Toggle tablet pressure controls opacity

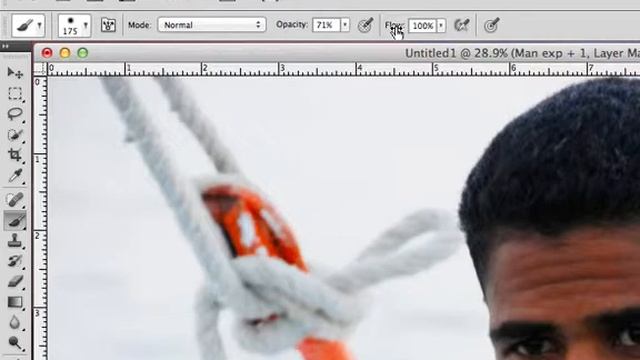coord(365,25)
